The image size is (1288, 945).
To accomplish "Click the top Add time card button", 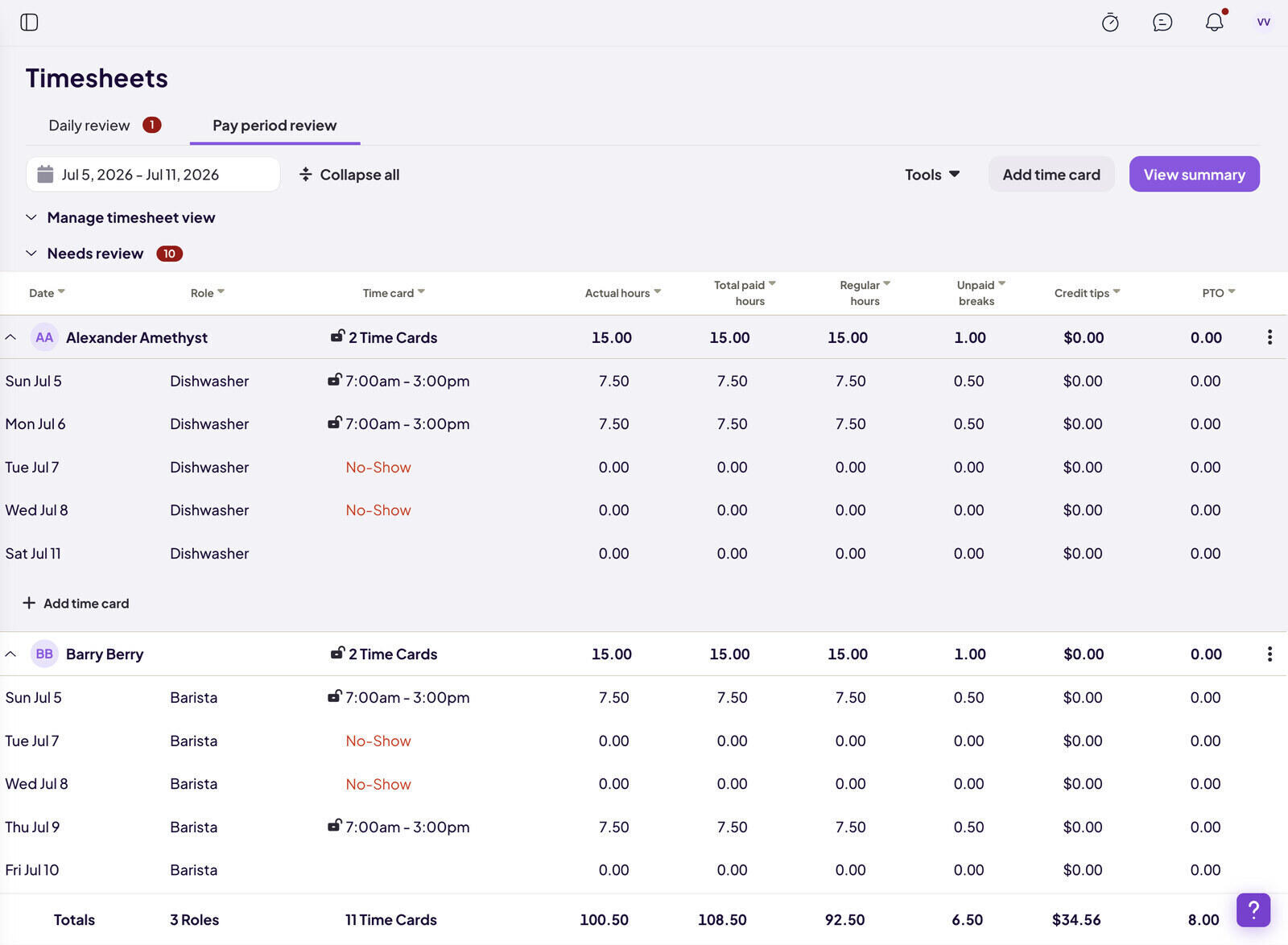I will click(1051, 175).
